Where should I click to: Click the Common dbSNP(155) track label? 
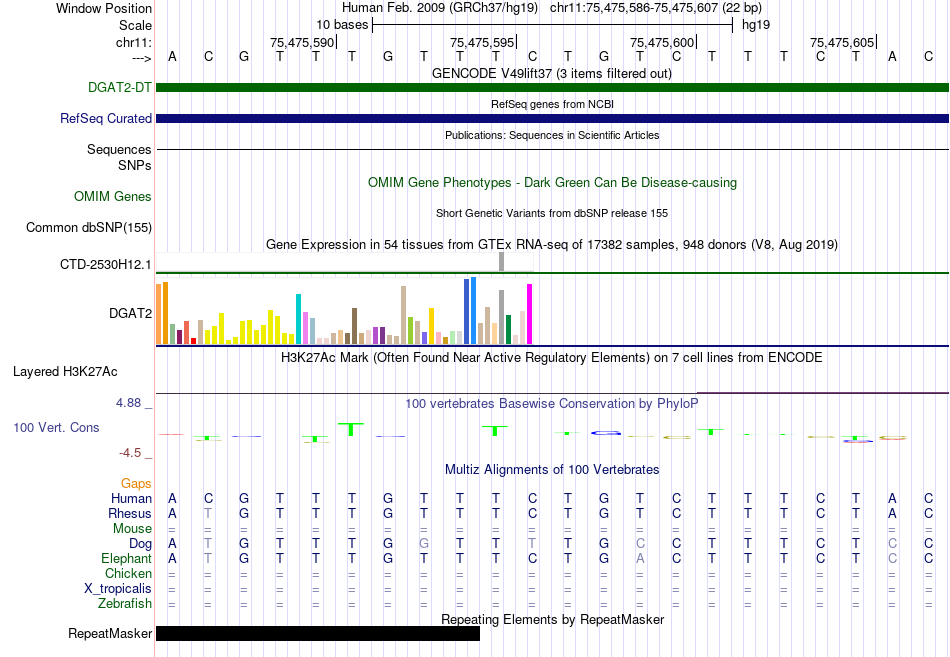coord(88,227)
